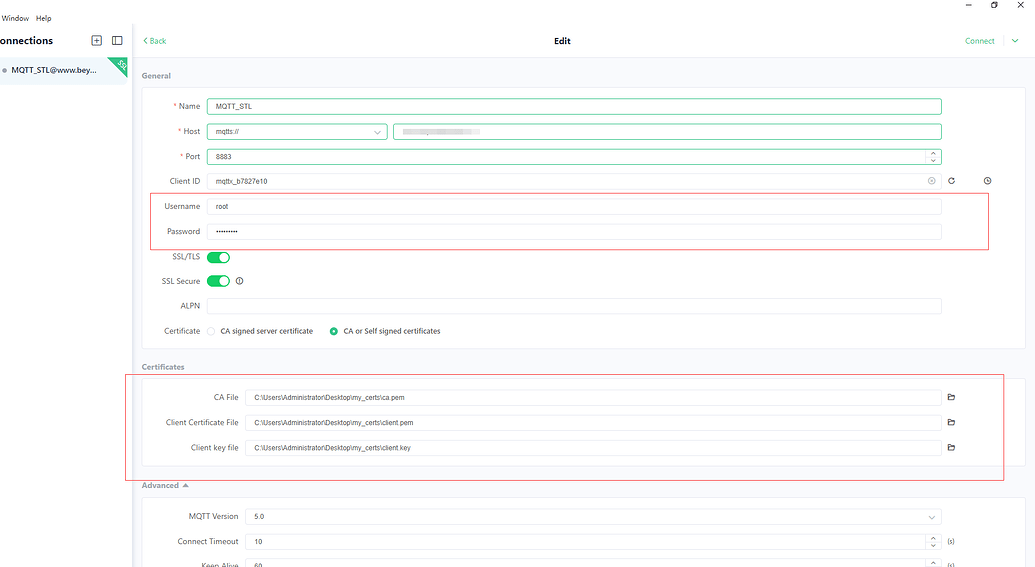1035x567 pixels.
Task: Toggle the connections list layout icon
Action: point(117,41)
